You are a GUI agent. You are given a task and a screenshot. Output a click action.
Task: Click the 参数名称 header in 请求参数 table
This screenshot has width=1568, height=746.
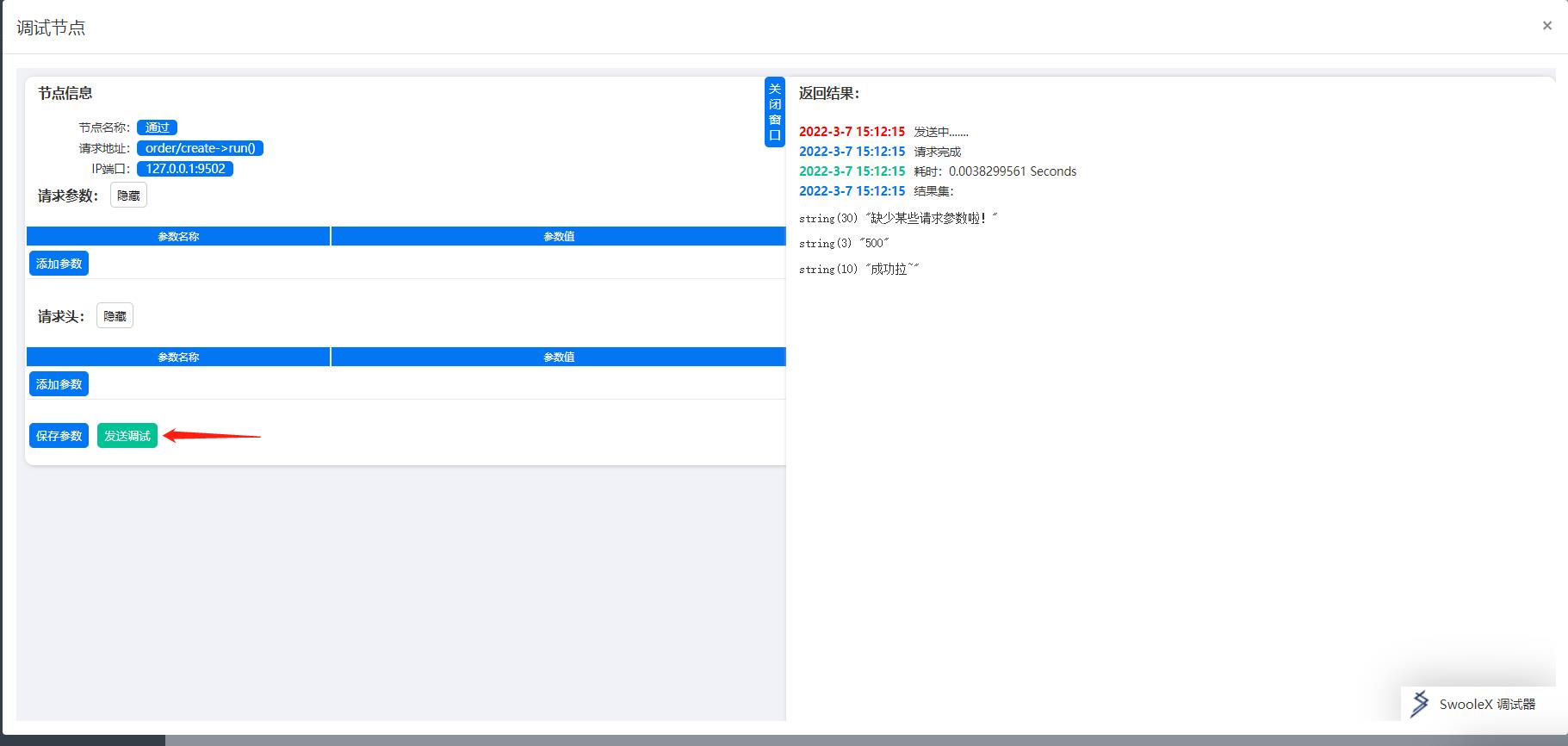pyautogui.click(x=178, y=236)
